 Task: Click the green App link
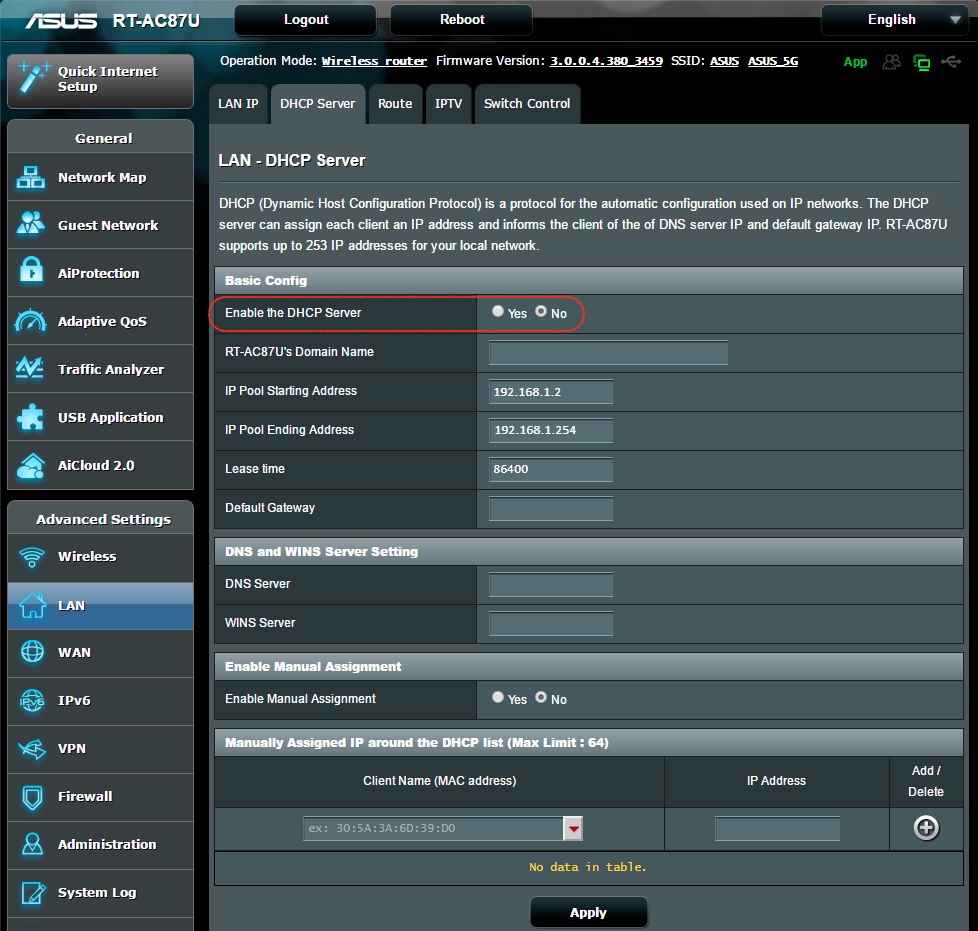(855, 62)
